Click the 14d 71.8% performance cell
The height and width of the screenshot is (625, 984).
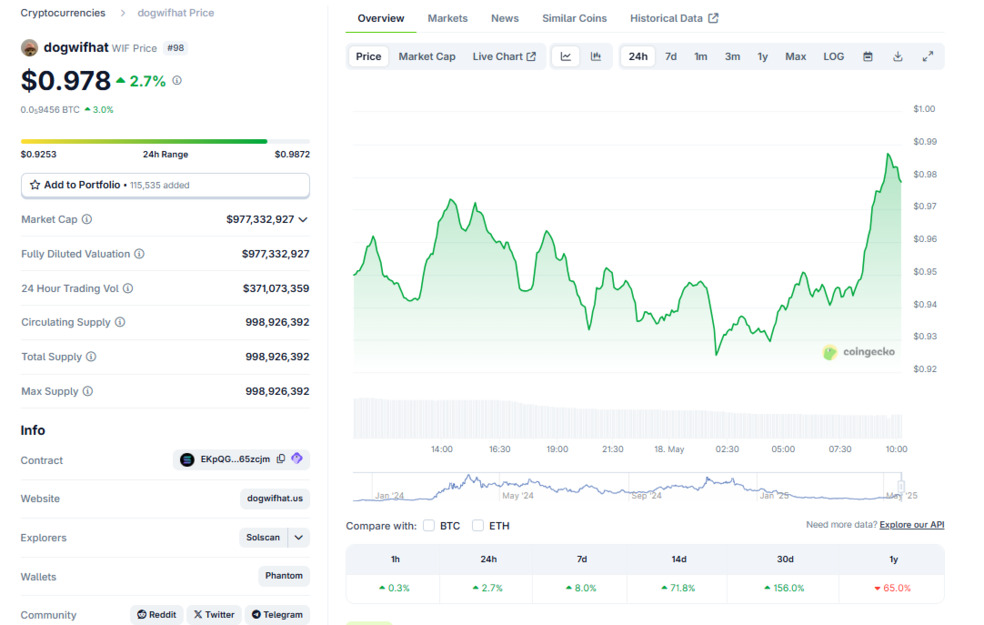pyautogui.click(x=678, y=588)
